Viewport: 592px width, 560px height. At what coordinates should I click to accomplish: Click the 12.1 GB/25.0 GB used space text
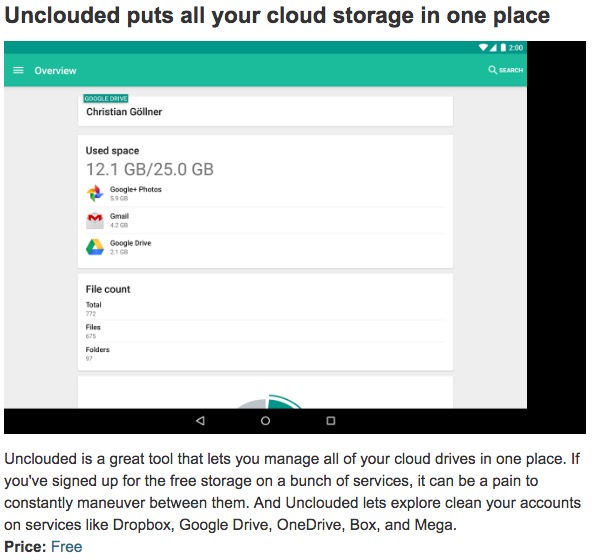pyautogui.click(x=150, y=169)
